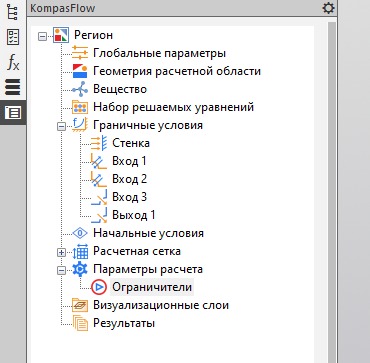Click the Вход 2 inlet icon
This screenshot has height=363, width=370.
click(x=99, y=179)
